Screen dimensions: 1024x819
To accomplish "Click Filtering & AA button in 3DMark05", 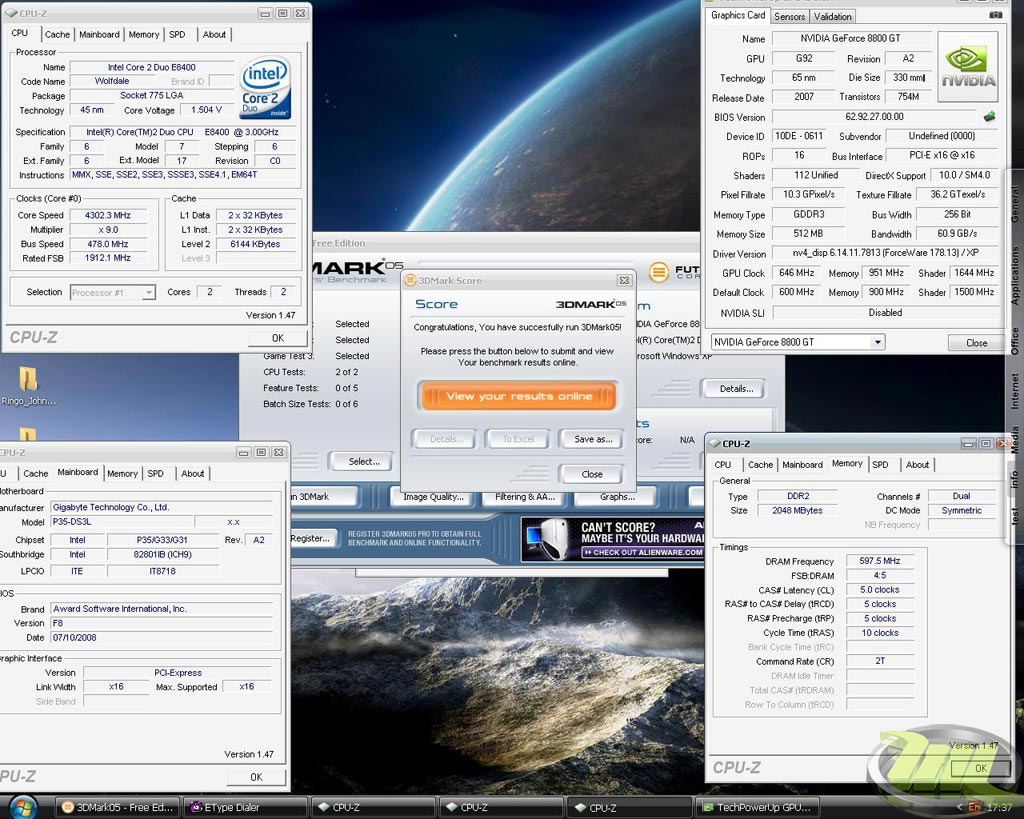I will (524, 497).
